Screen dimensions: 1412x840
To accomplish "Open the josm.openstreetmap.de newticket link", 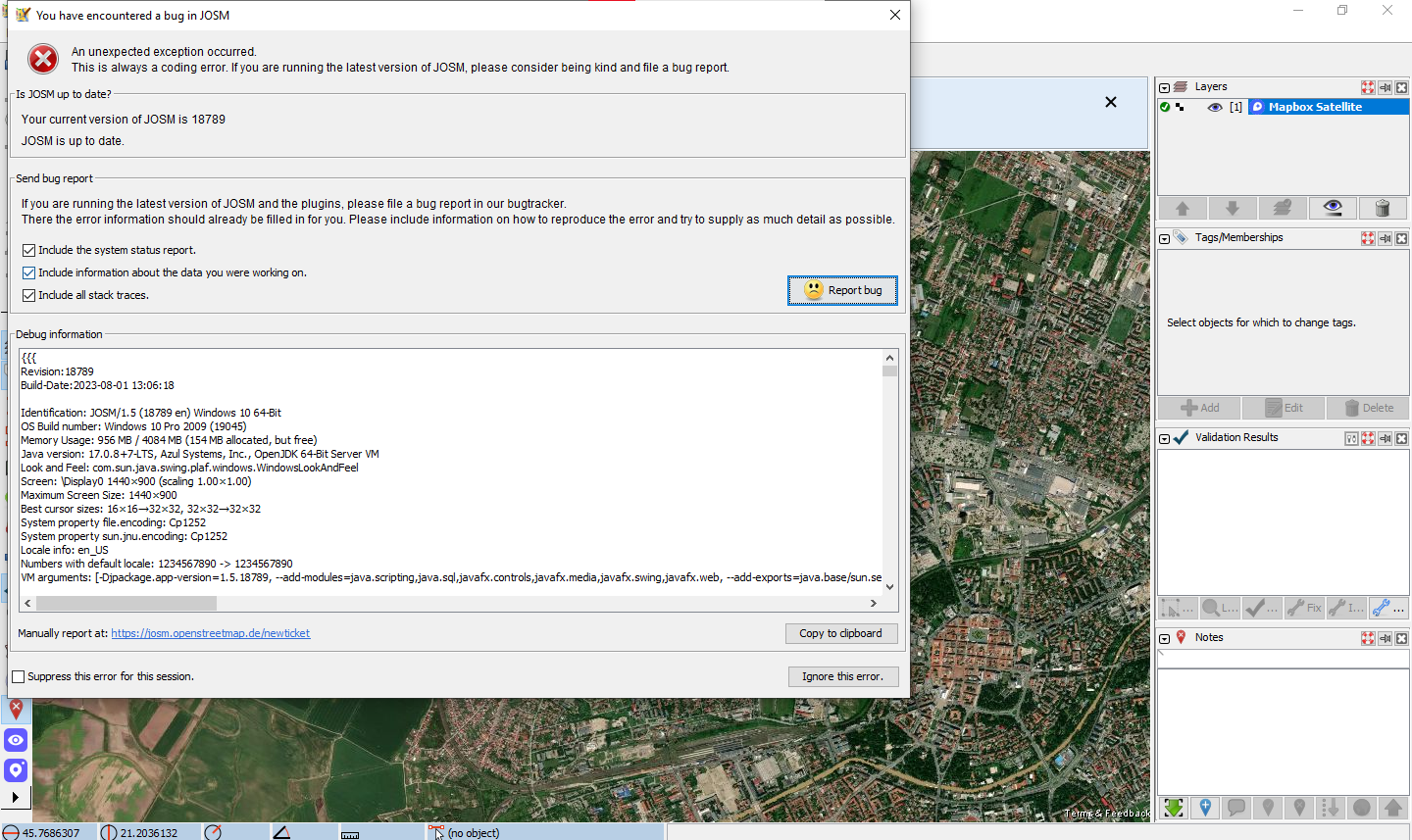I will tap(210, 634).
